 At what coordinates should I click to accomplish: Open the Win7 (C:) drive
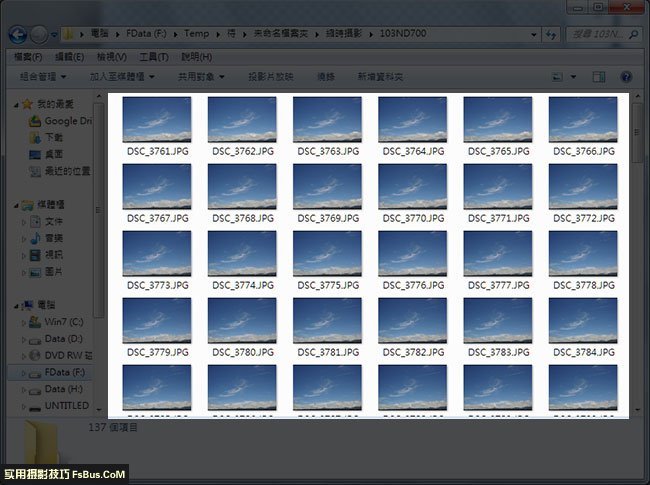[66, 322]
